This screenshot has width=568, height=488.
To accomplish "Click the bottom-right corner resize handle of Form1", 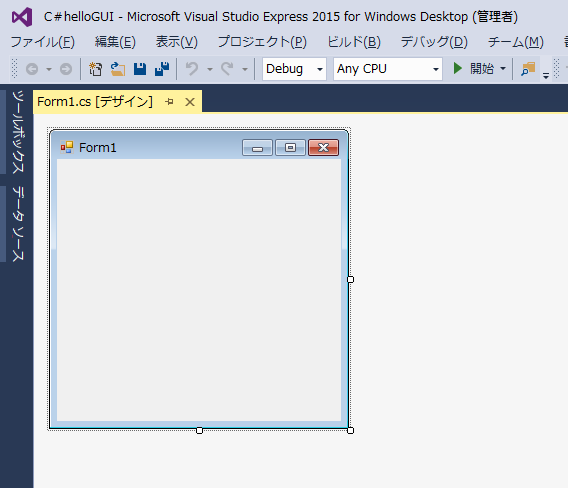I will 350,430.
